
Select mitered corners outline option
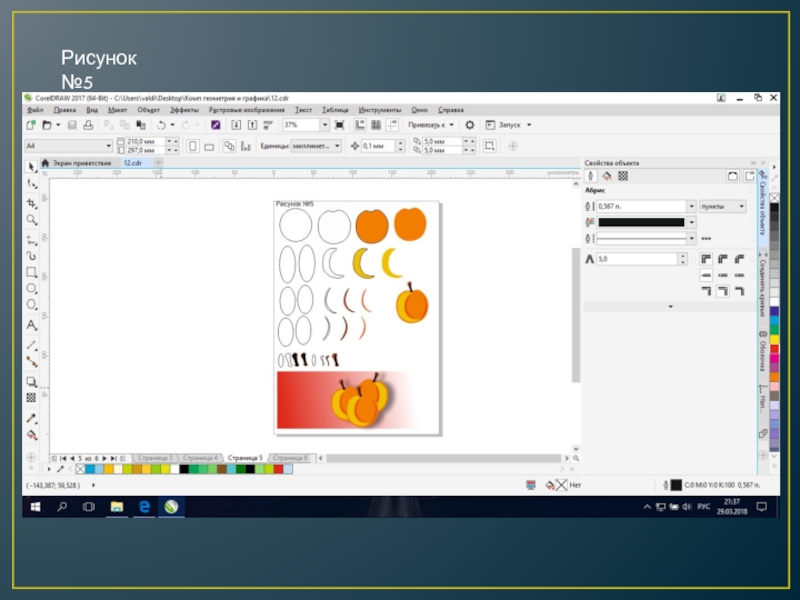pos(706,259)
